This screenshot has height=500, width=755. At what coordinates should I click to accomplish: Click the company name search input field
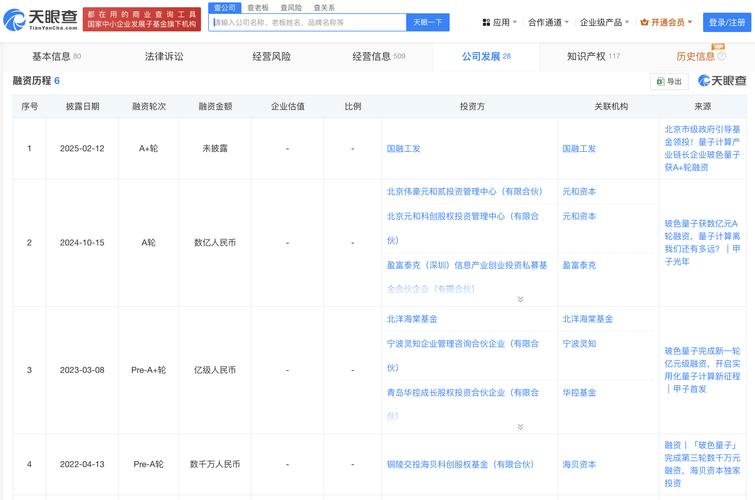pyautogui.click(x=306, y=22)
